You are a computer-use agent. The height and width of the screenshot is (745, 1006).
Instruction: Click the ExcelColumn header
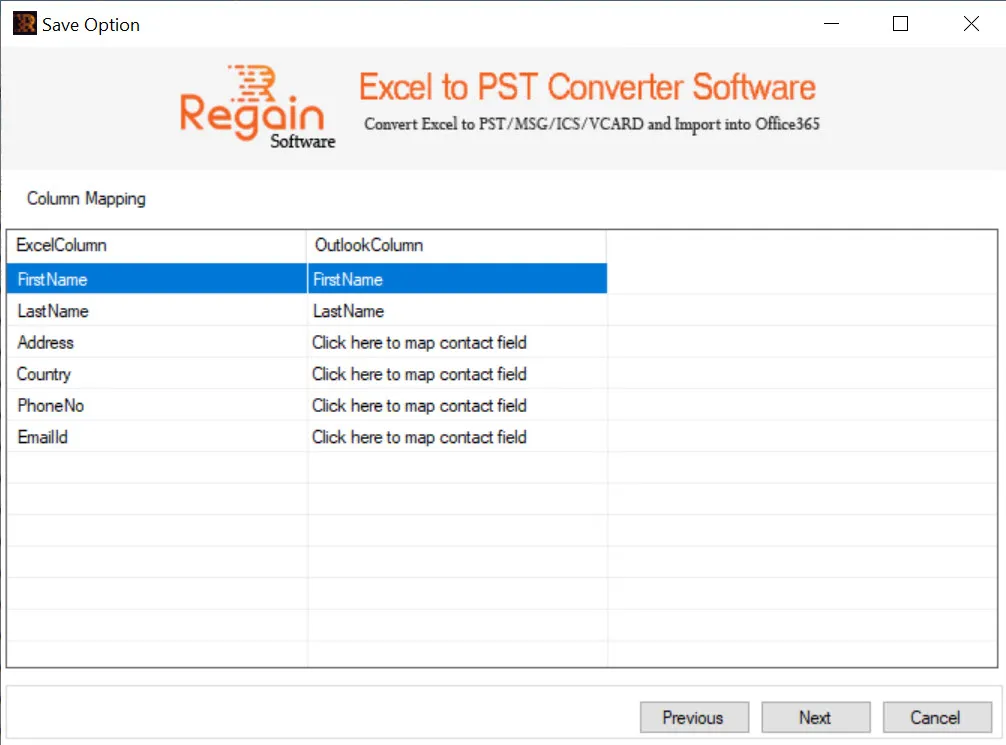[x=157, y=246]
